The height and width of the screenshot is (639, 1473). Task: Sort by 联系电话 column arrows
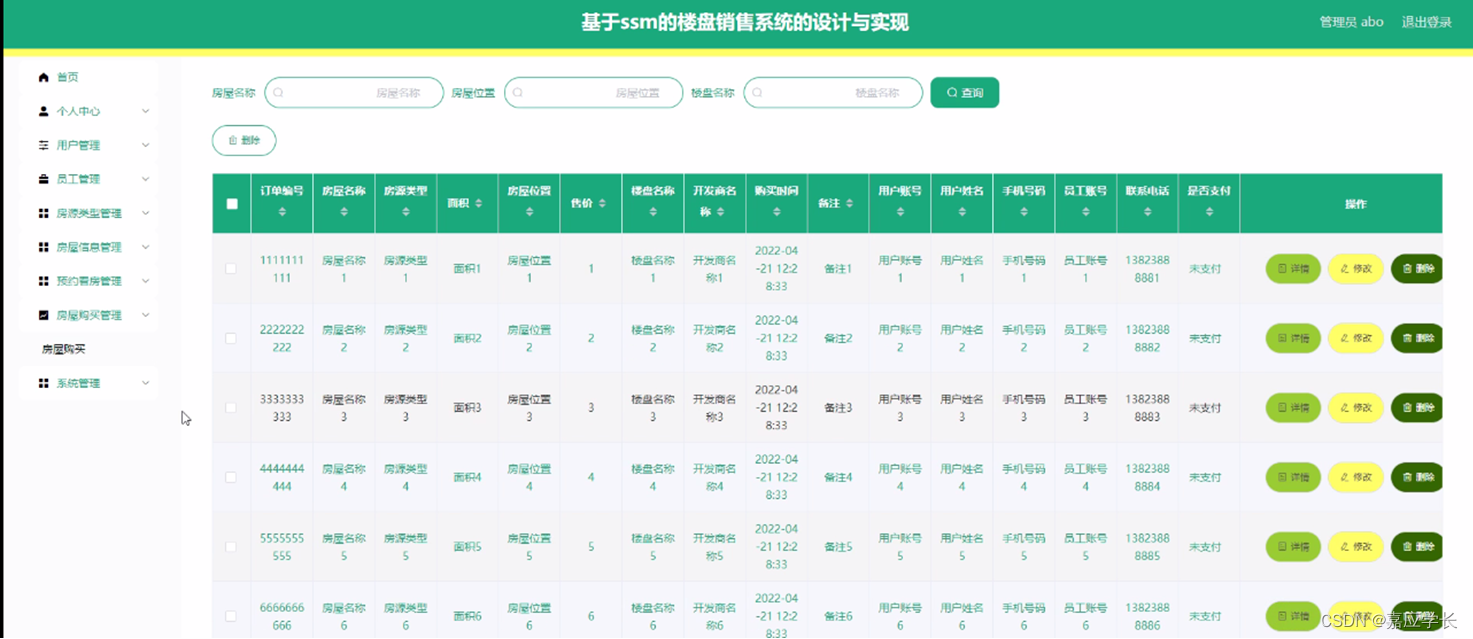click(1148, 212)
